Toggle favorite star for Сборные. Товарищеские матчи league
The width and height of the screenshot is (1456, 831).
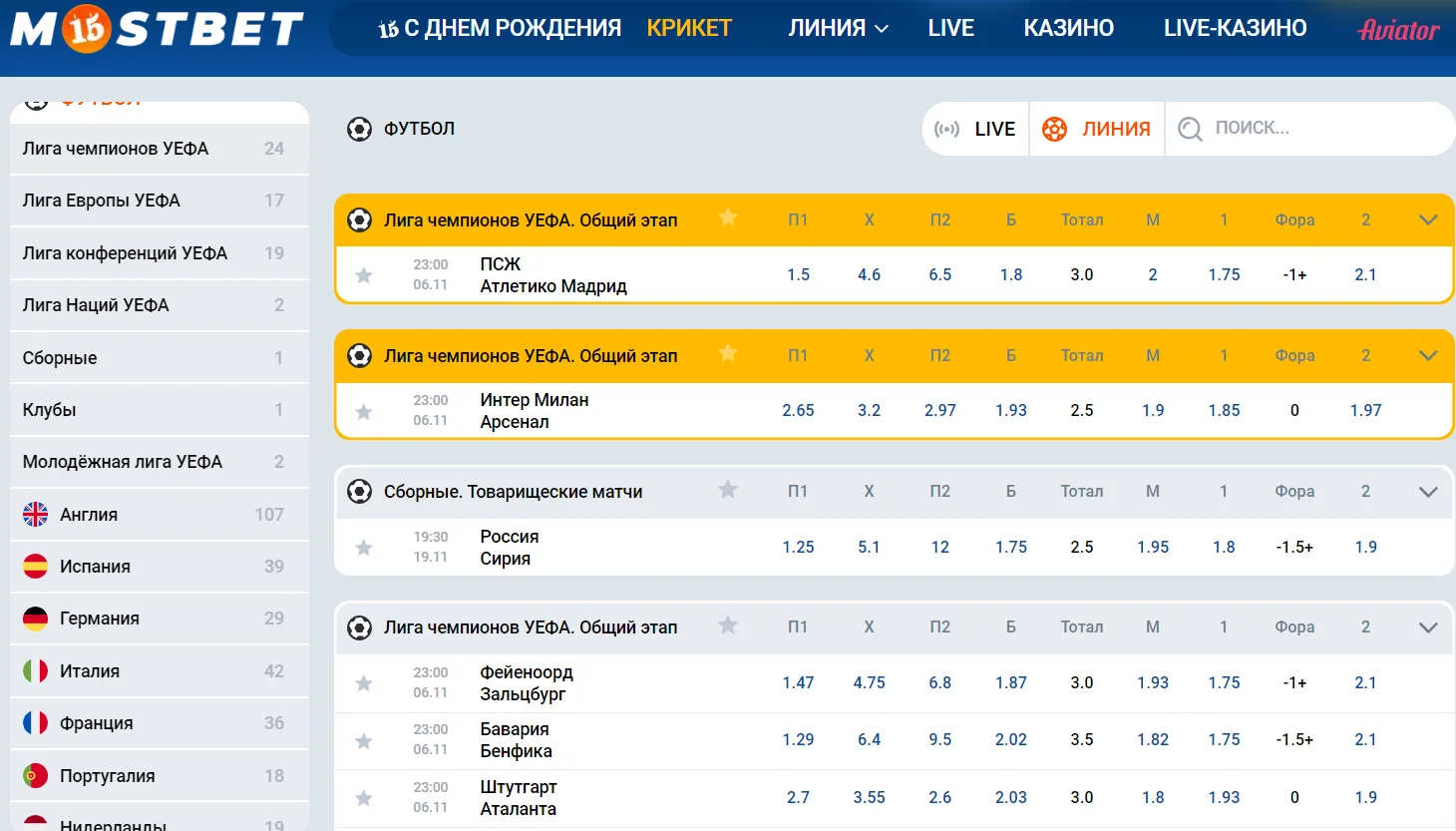728,490
